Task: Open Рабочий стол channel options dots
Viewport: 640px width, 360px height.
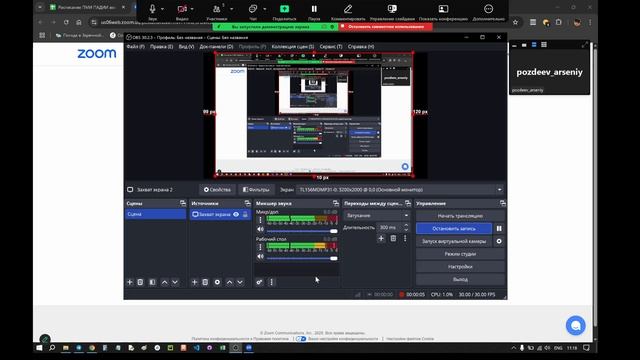Action: pos(260,247)
